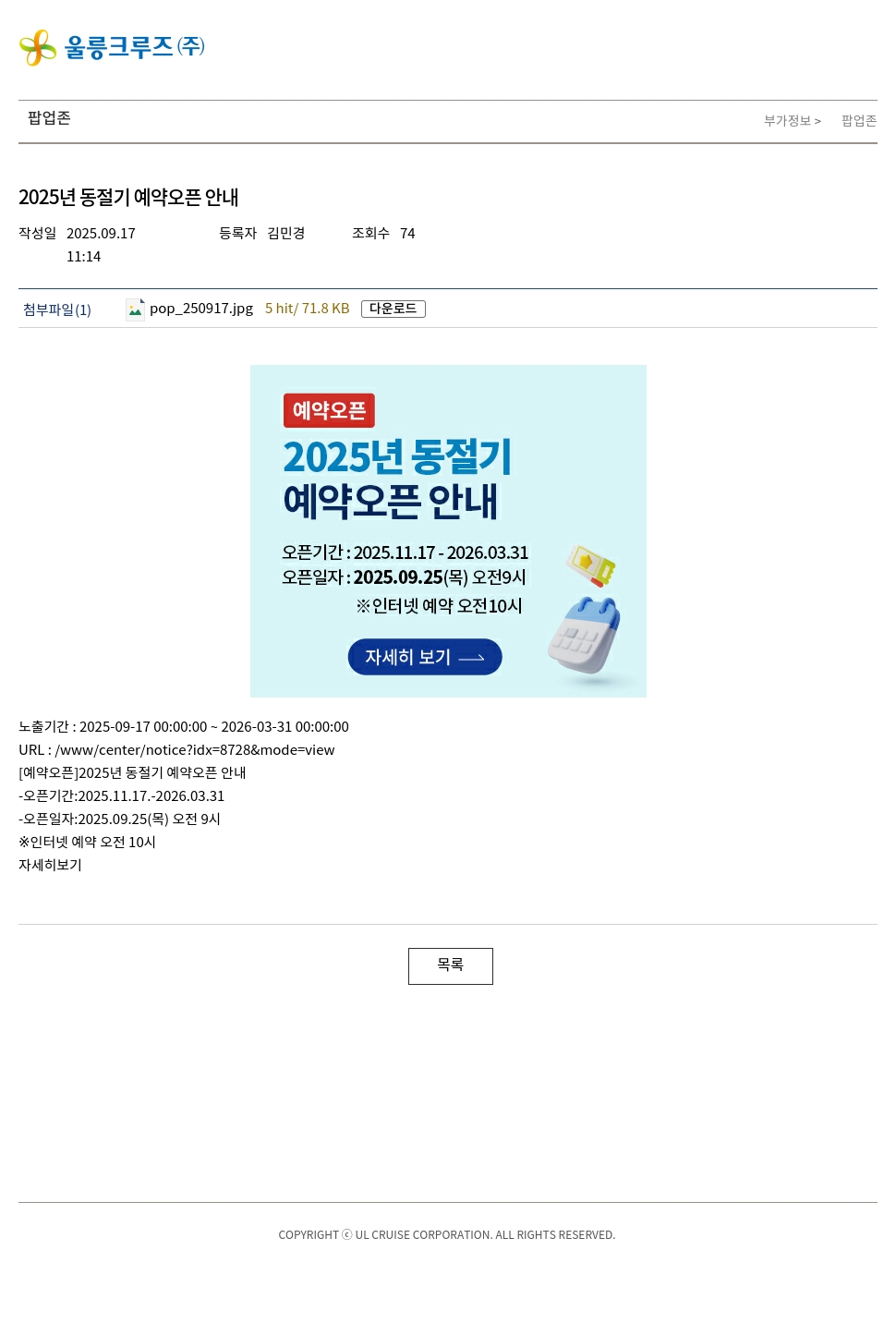Click the 울릉크루즈(주) company name logo text
896x1323 pixels.
tap(135, 47)
